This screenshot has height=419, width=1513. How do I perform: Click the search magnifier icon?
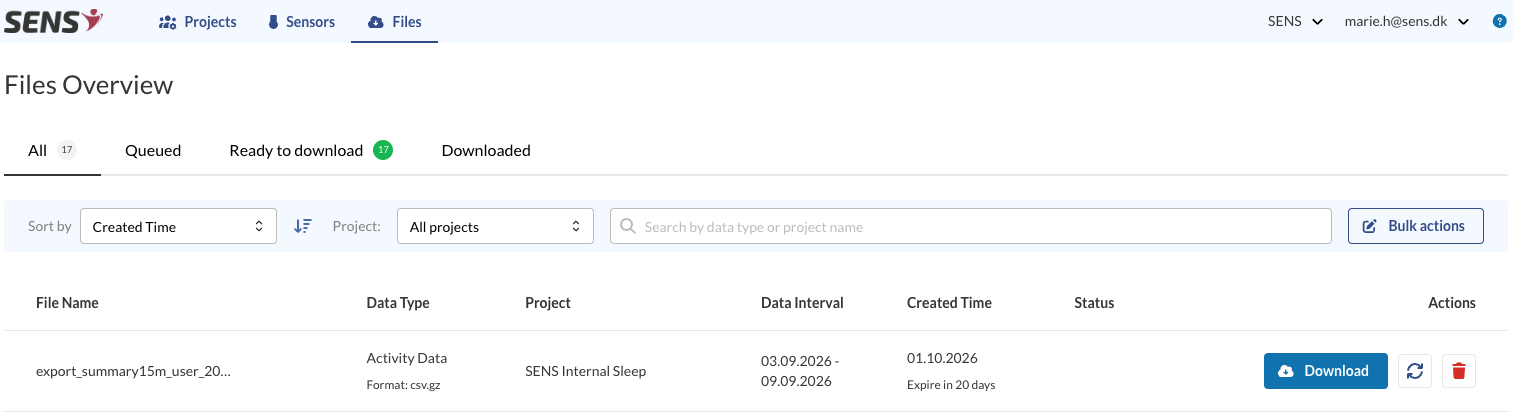(x=628, y=227)
